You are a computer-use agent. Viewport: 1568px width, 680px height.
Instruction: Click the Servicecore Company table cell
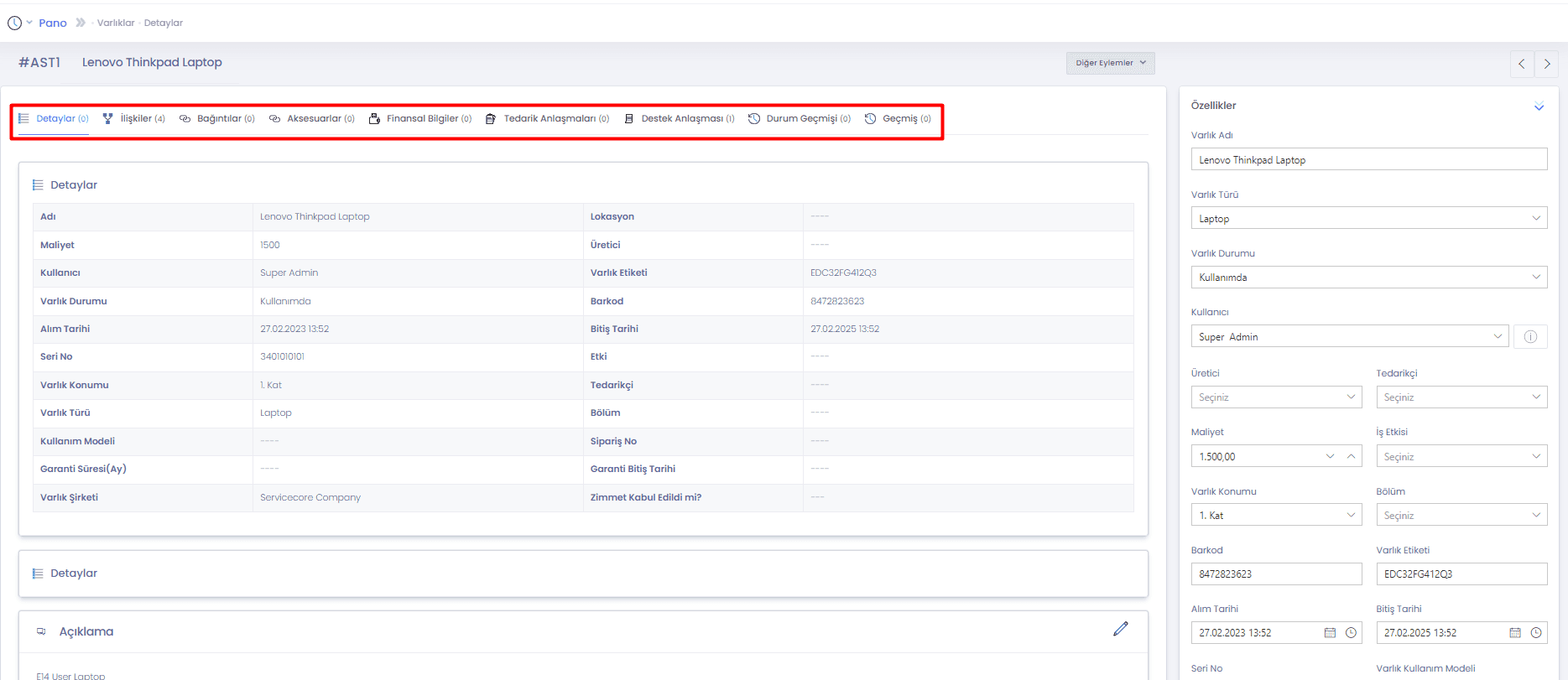pos(310,497)
